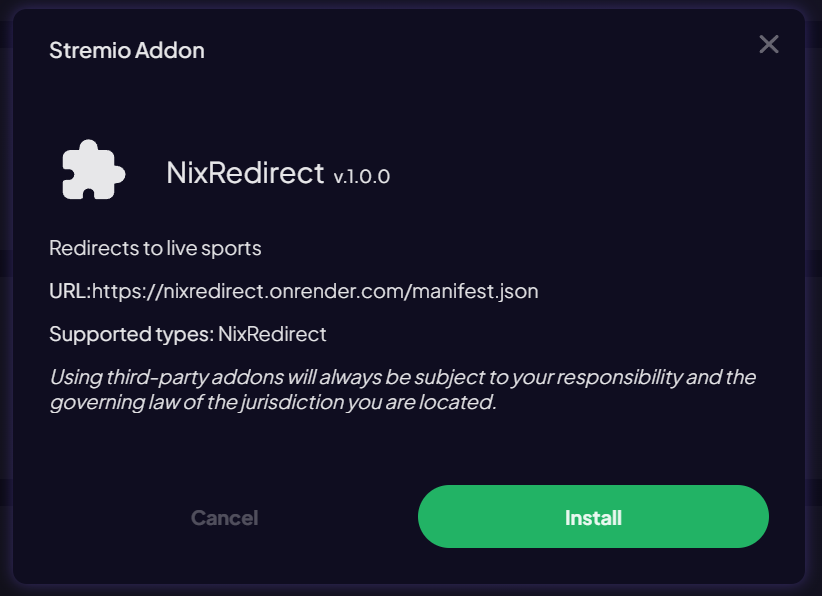Install the NixRedirect addon
The width and height of the screenshot is (822, 596).
(x=593, y=517)
